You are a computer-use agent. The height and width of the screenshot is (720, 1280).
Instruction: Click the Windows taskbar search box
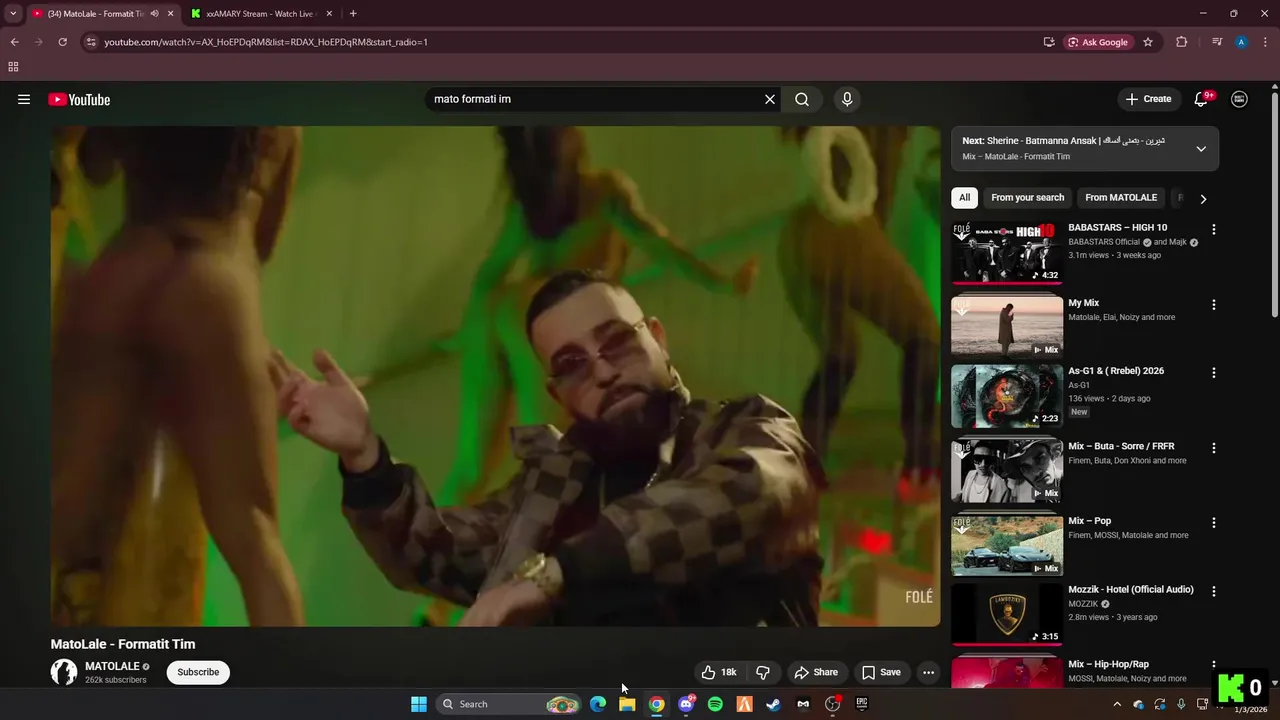(508, 704)
